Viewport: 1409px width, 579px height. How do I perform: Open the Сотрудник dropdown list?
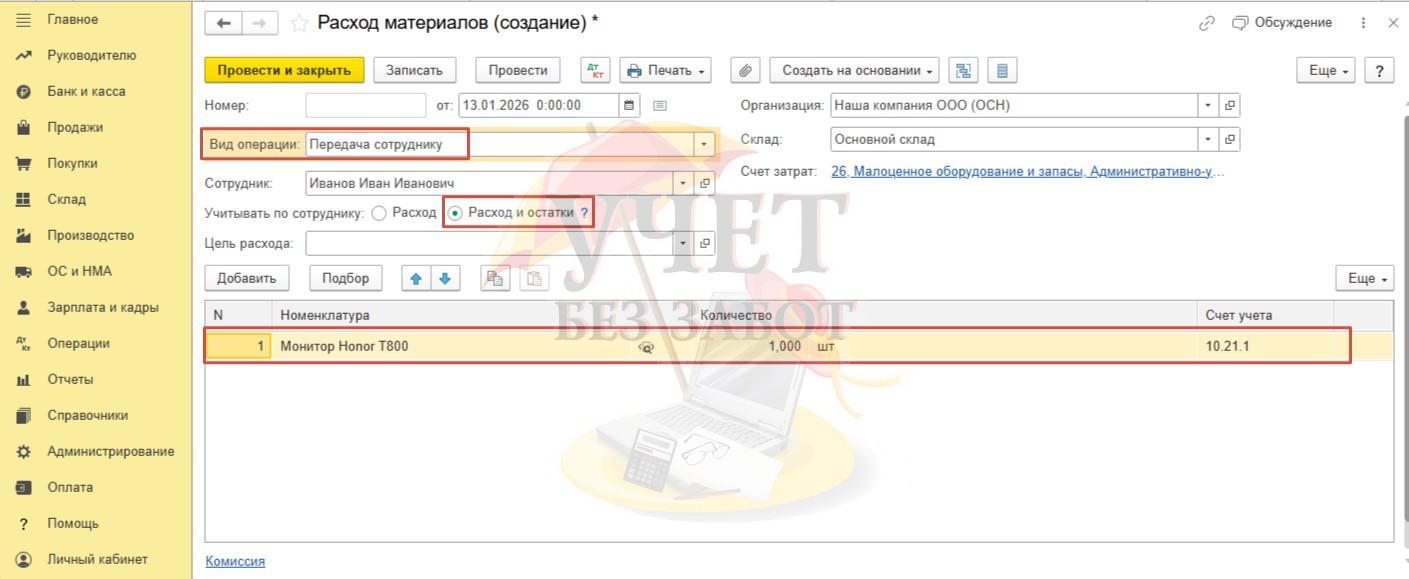pyautogui.click(x=684, y=184)
